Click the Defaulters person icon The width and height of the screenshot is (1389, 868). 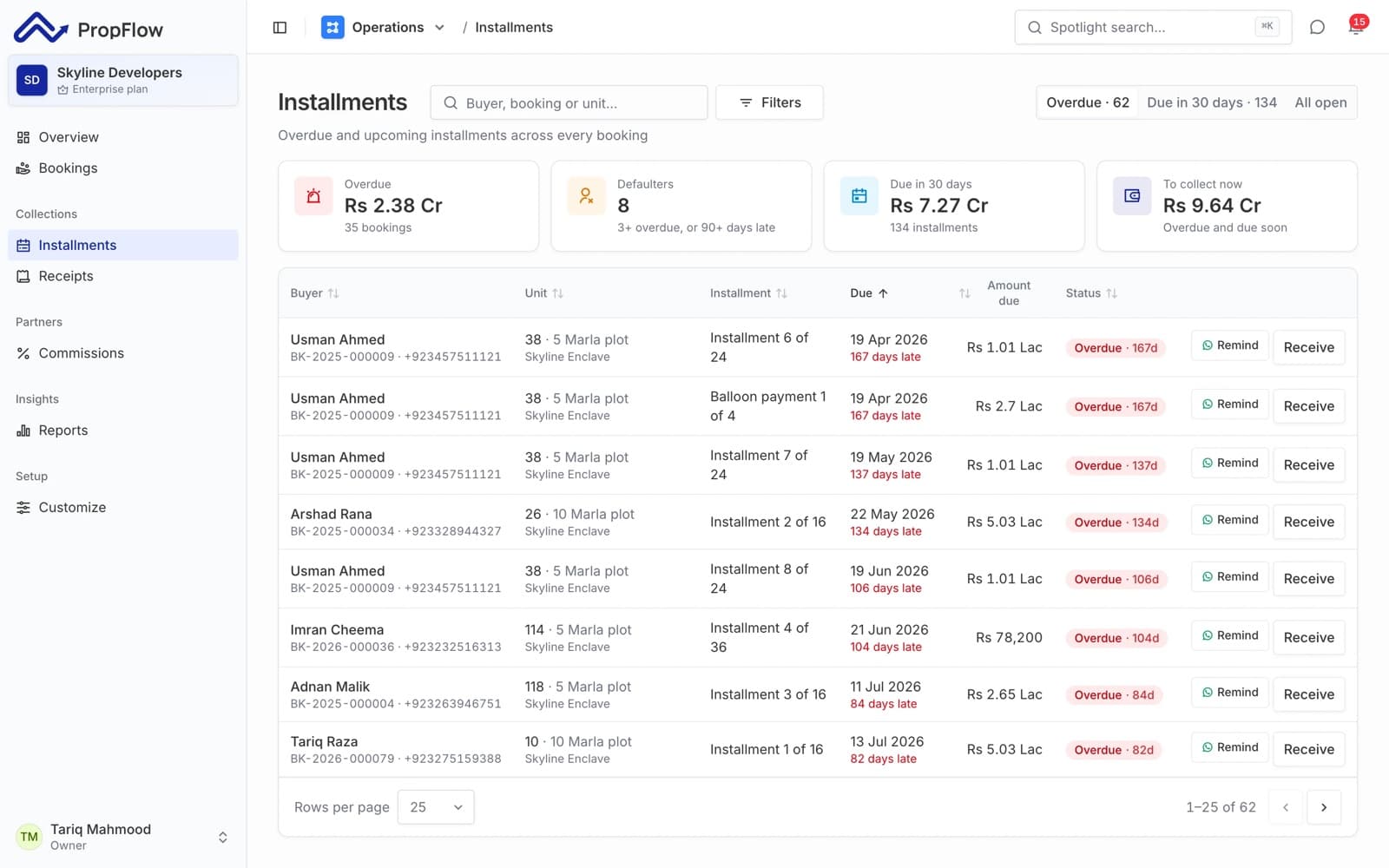point(586,196)
